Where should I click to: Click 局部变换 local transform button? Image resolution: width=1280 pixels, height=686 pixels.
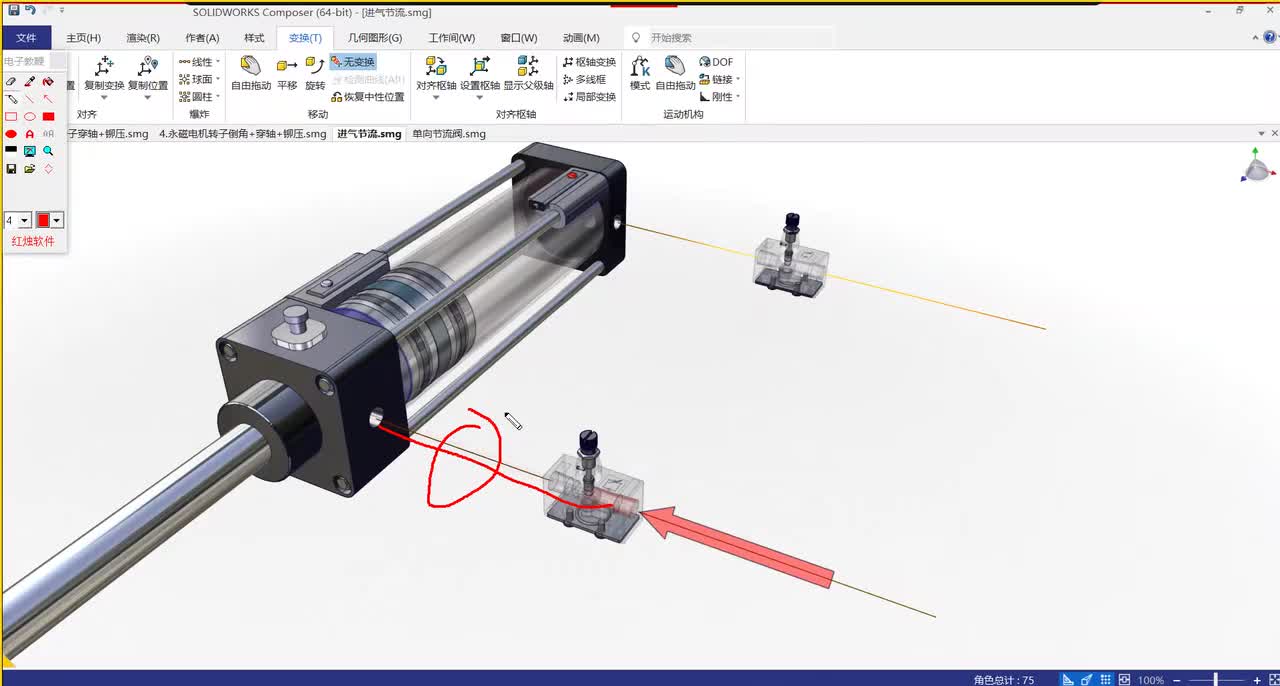point(590,97)
